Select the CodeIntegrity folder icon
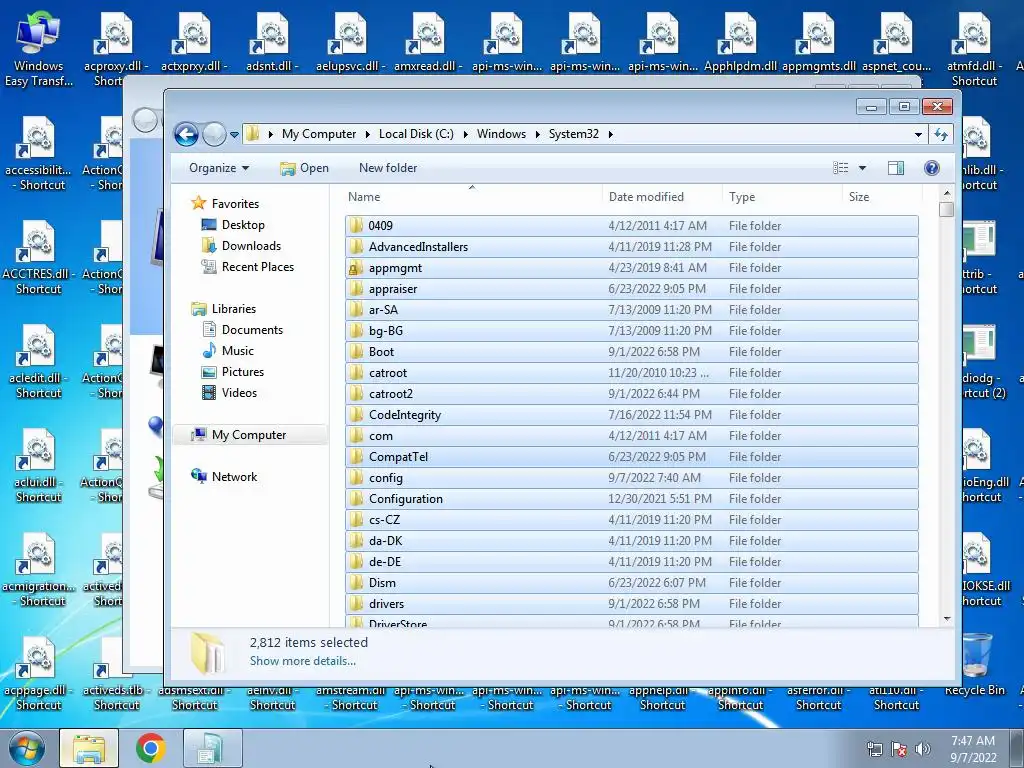Screen dimensions: 1024x768 pyautogui.click(x=355, y=415)
